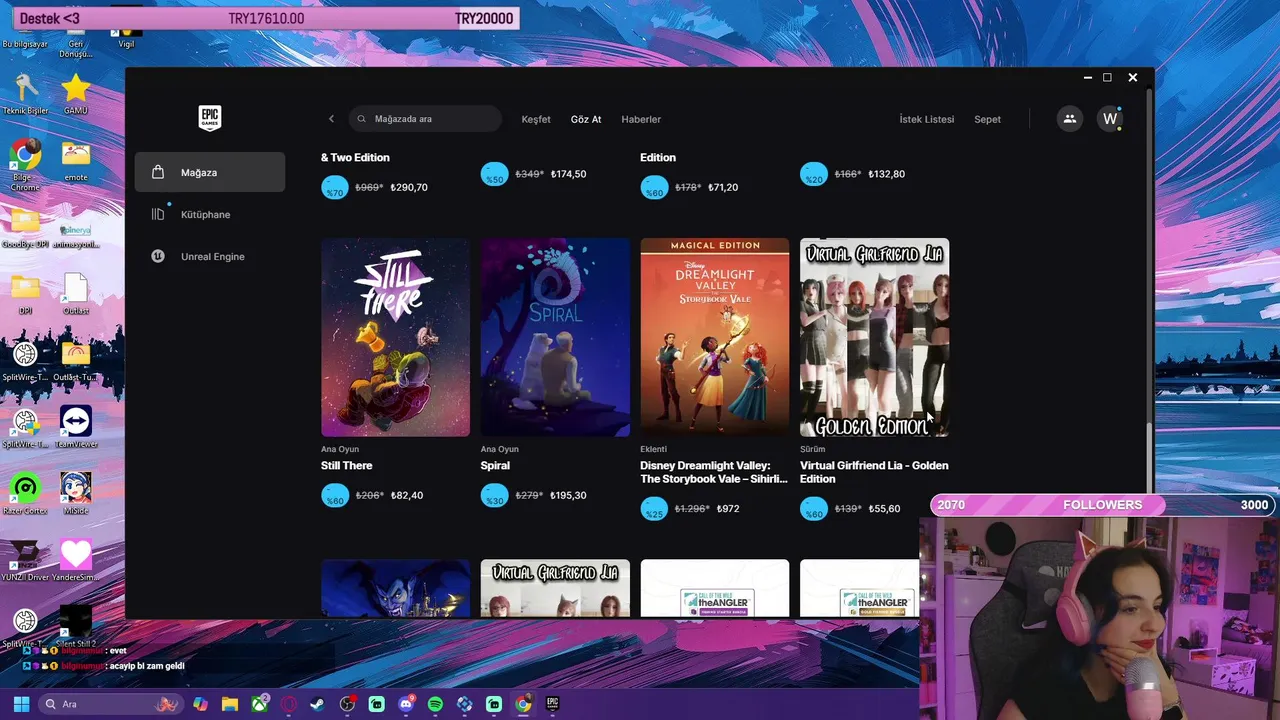1280x720 pixels.
Task: Open Copilot from the taskbar
Action: (201, 704)
